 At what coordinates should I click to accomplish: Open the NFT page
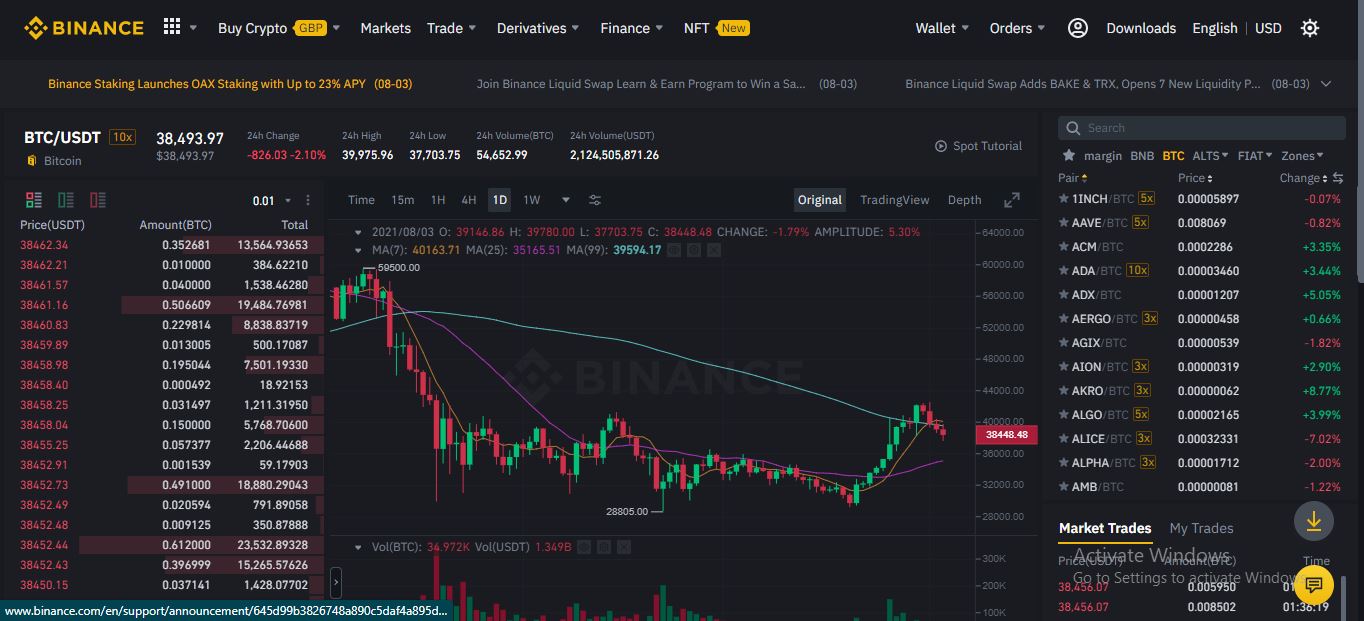(716, 28)
